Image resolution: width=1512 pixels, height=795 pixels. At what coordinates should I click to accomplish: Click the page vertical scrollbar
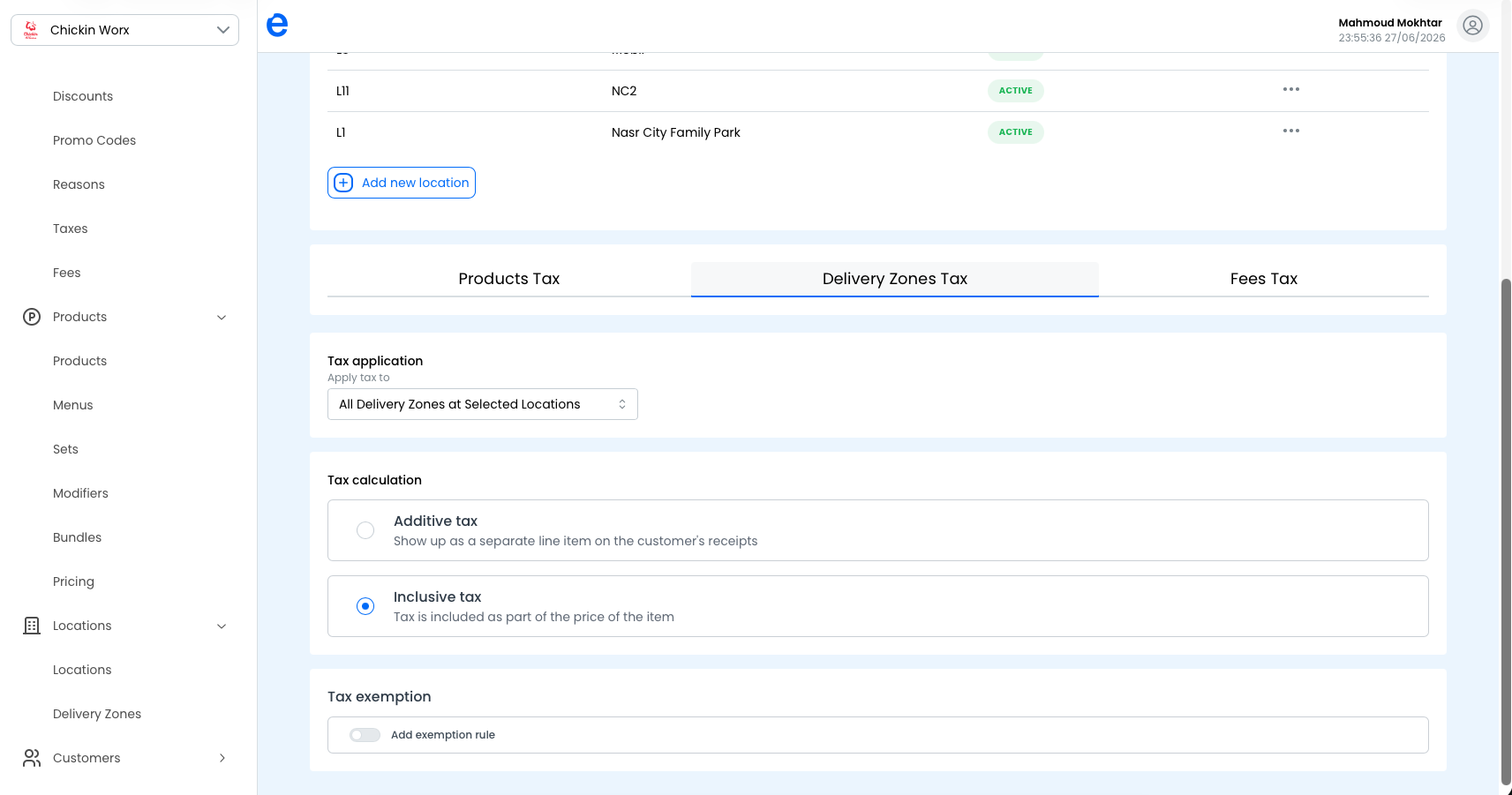pyautogui.click(x=1506, y=529)
